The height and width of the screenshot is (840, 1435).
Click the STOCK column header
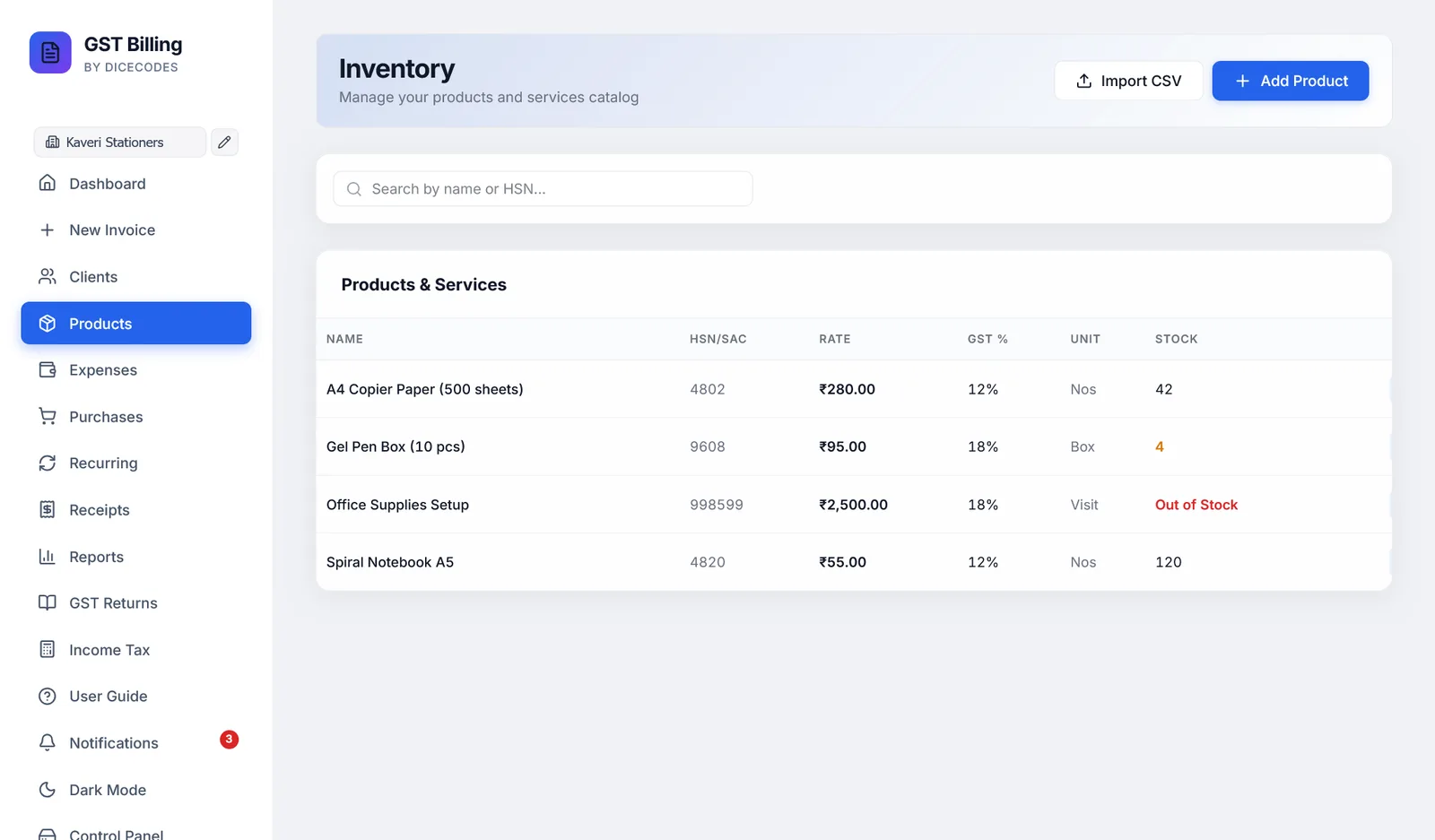point(1176,339)
